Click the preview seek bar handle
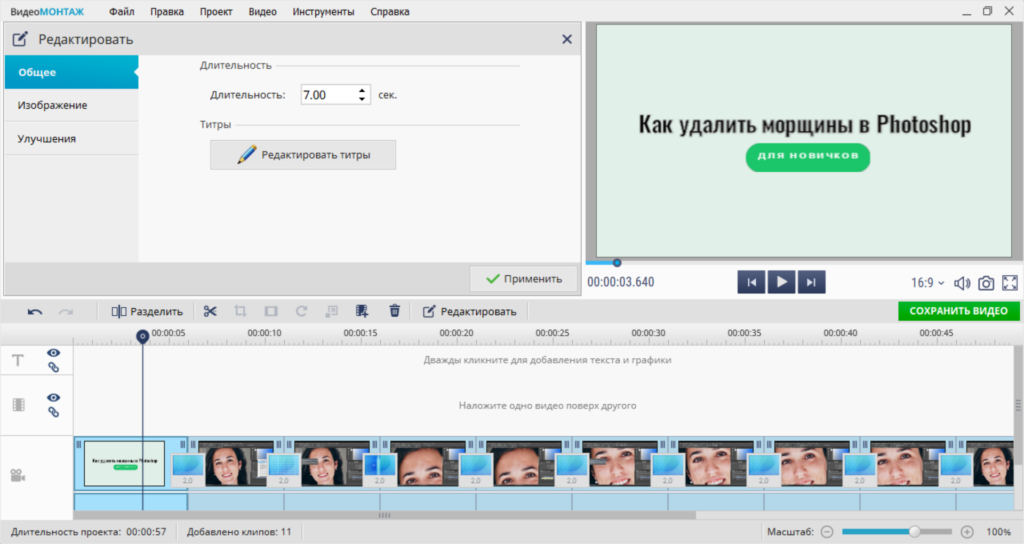The image size is (1024, 544). pyautogui.click(x=616, y=263)
